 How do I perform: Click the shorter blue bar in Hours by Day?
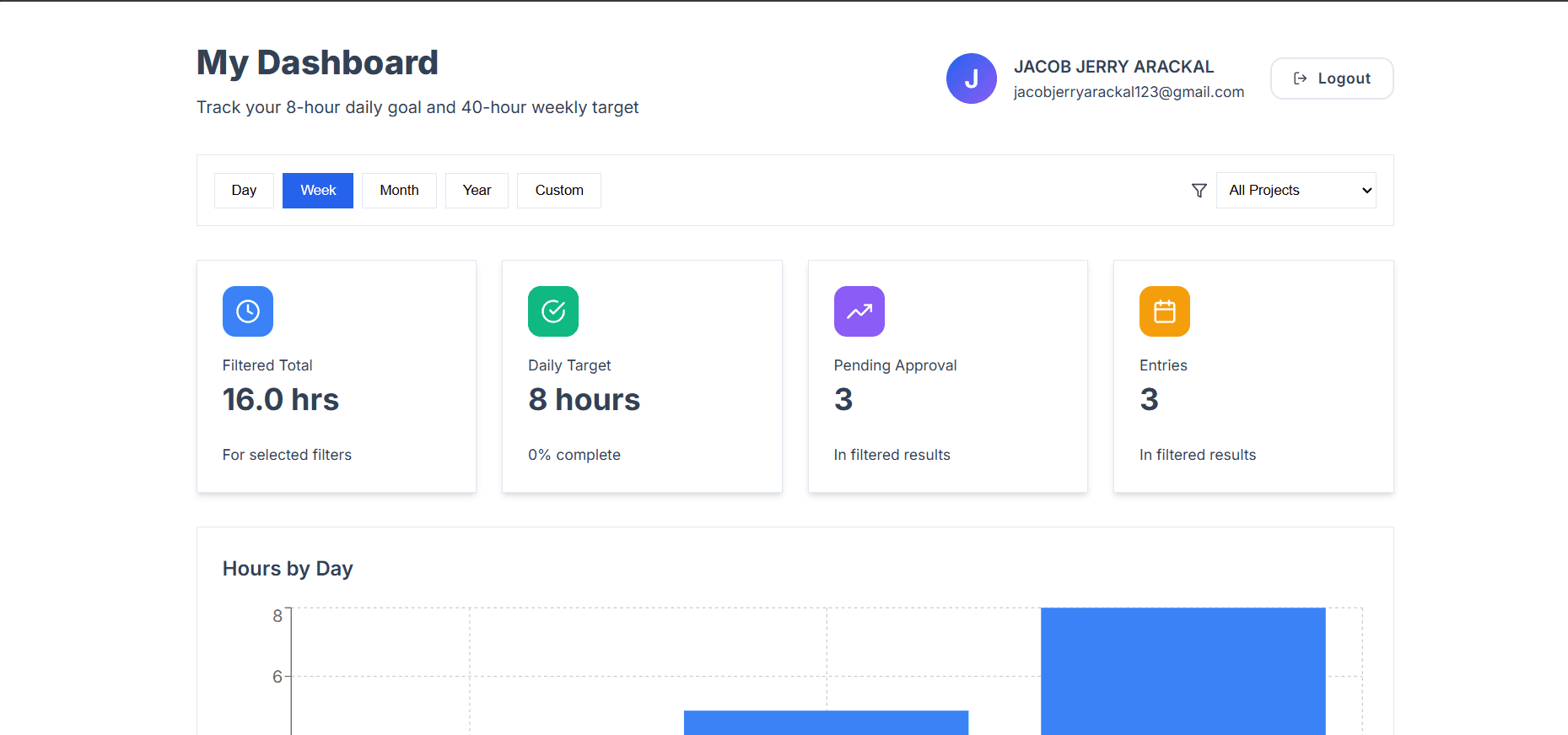click(826, 723)
